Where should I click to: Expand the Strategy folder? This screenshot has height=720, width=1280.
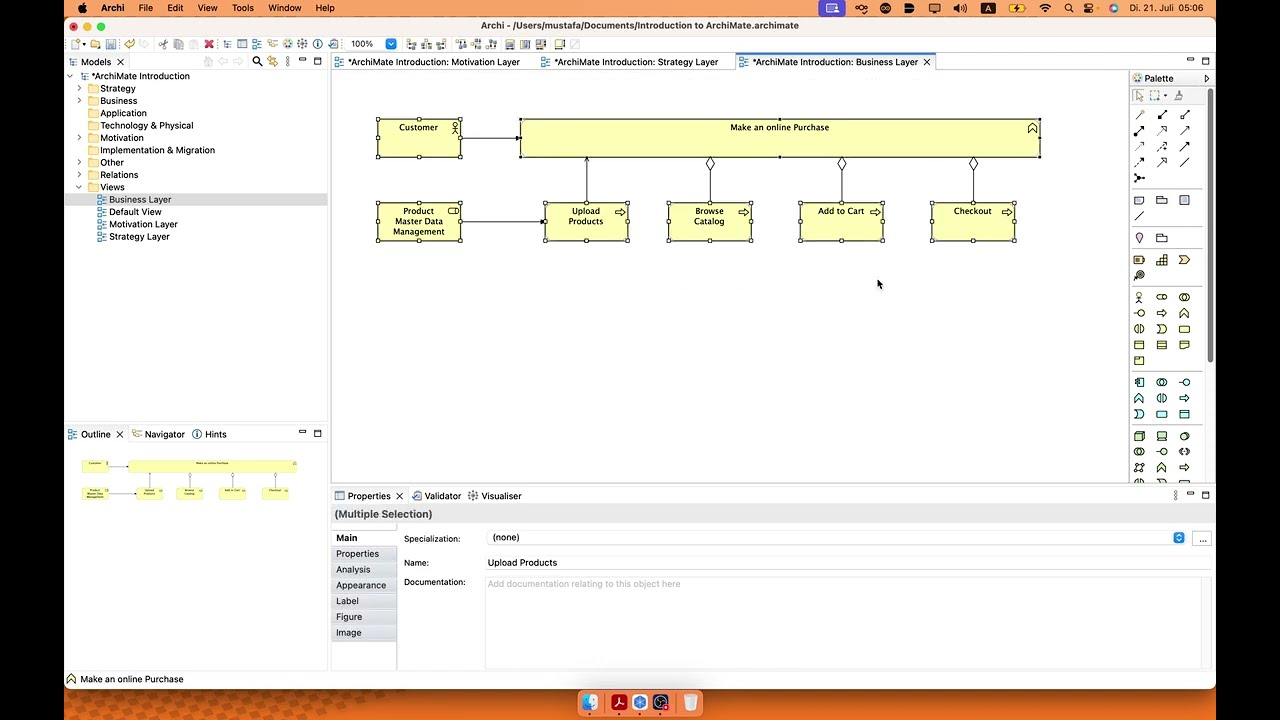pyautogui.click(x=79, y=88)
